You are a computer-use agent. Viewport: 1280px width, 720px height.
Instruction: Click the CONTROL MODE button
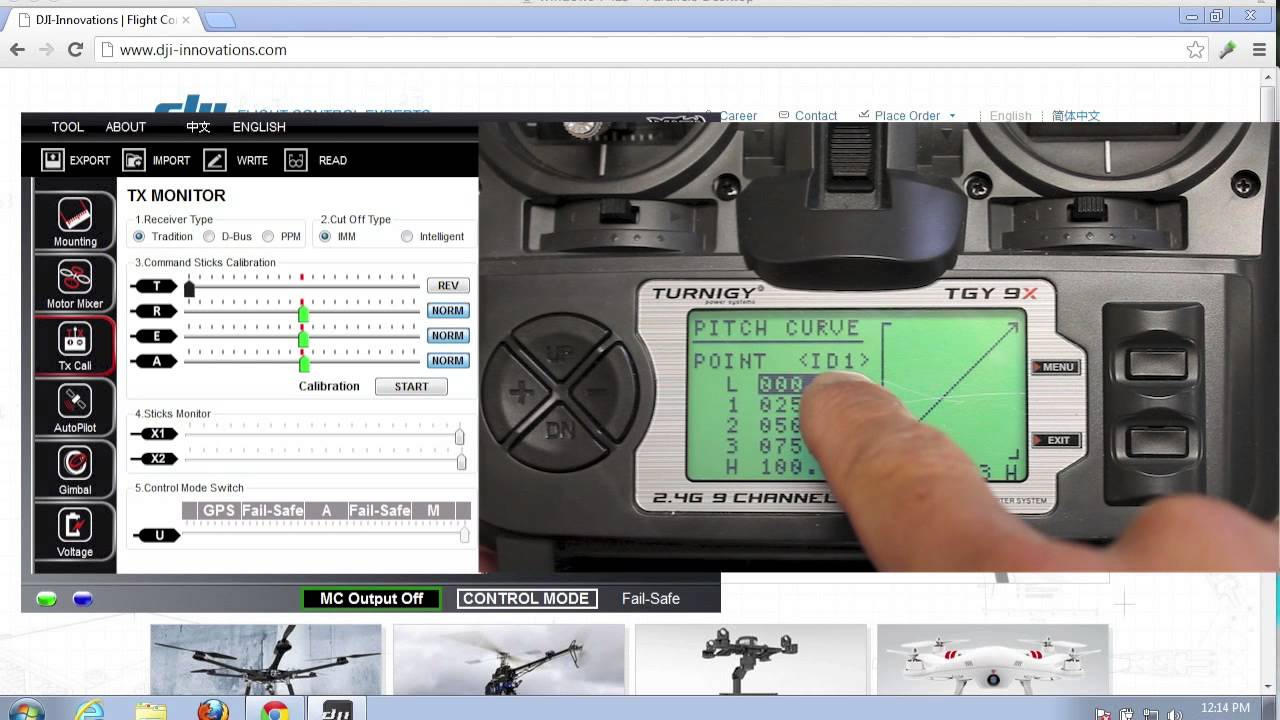coord(526,599)
